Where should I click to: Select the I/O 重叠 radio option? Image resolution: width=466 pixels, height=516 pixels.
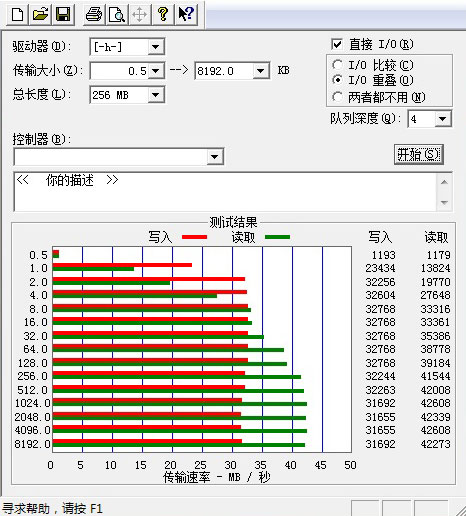click(x=337, y=80)
